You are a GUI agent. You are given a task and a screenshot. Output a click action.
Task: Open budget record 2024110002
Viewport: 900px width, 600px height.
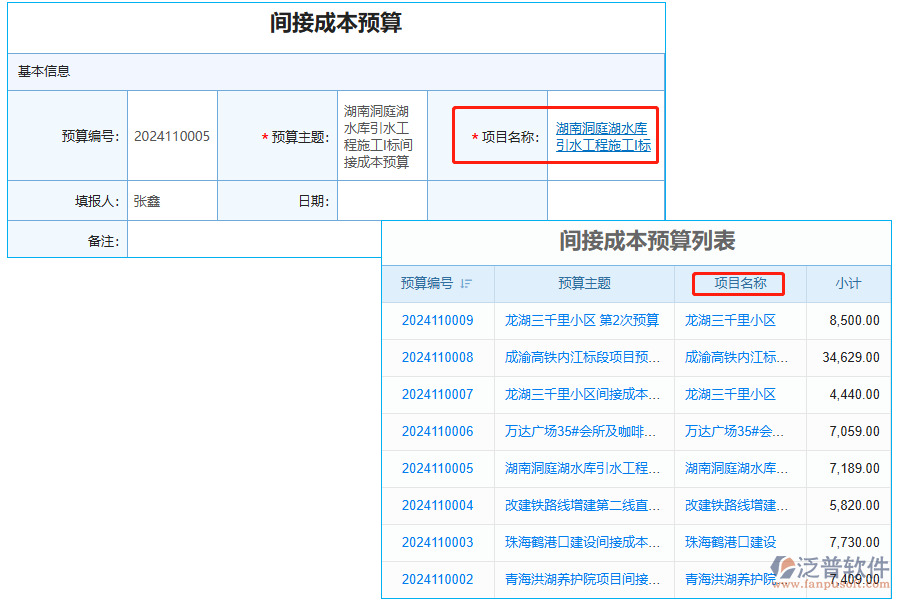438,579
